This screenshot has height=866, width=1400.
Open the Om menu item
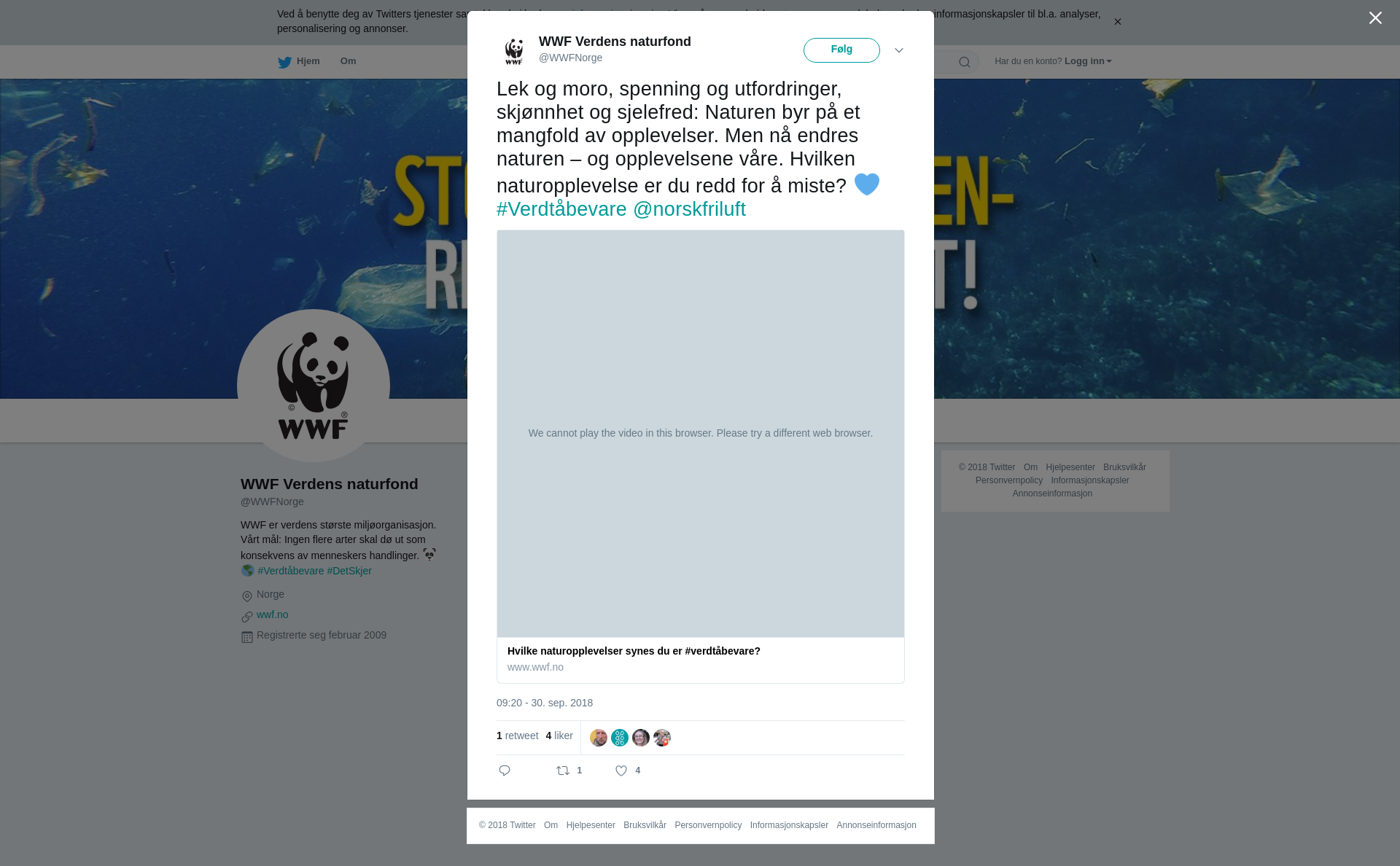click(349, 61)
